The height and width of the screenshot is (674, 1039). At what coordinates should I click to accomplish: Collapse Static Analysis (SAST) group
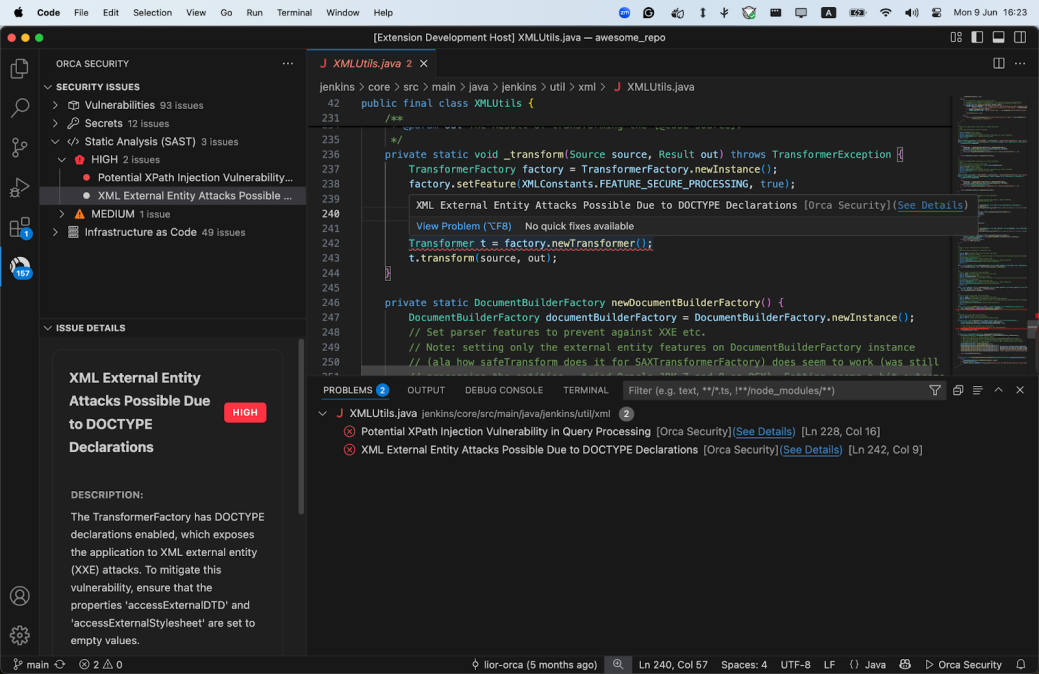point(56,141)
